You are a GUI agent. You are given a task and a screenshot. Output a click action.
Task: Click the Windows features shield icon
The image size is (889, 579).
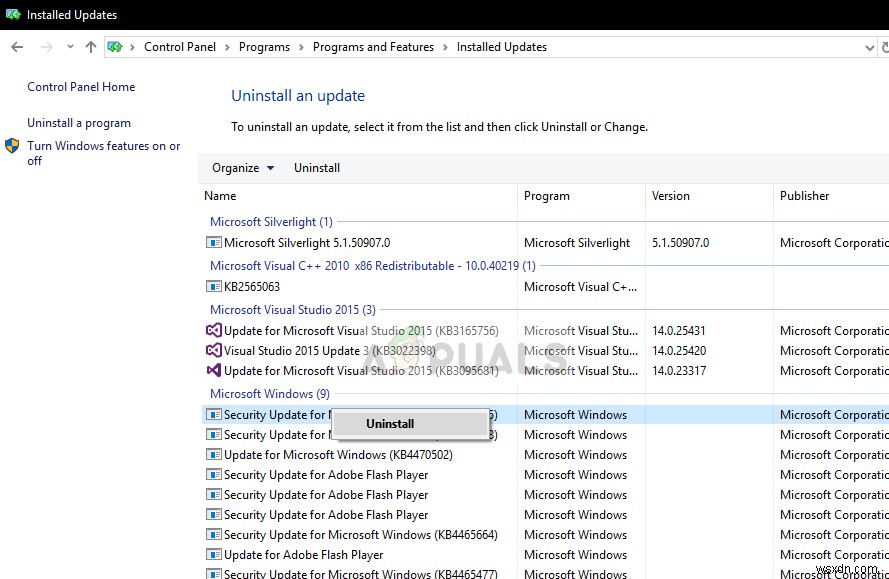pyautogui.click(x=12, y=146)
